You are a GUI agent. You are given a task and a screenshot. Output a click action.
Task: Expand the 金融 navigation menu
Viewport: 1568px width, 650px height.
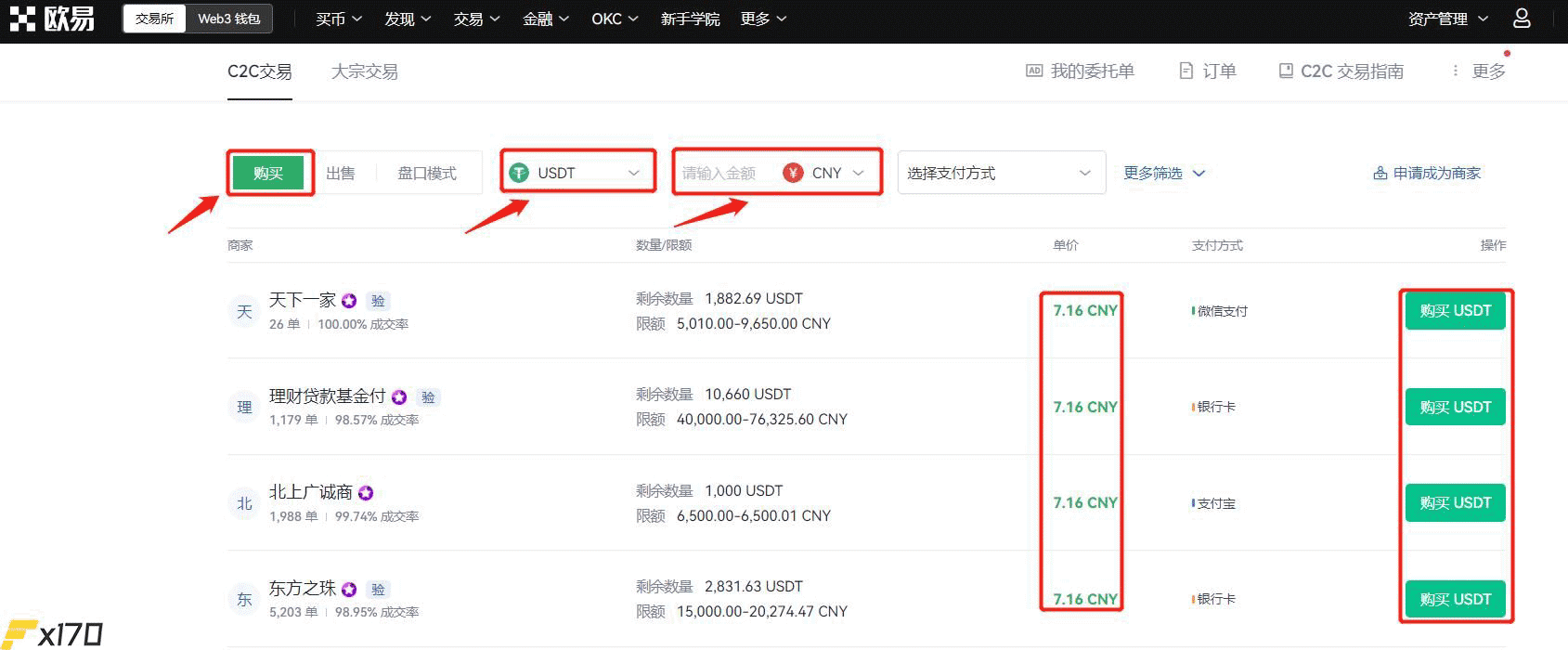coord(546,19)
